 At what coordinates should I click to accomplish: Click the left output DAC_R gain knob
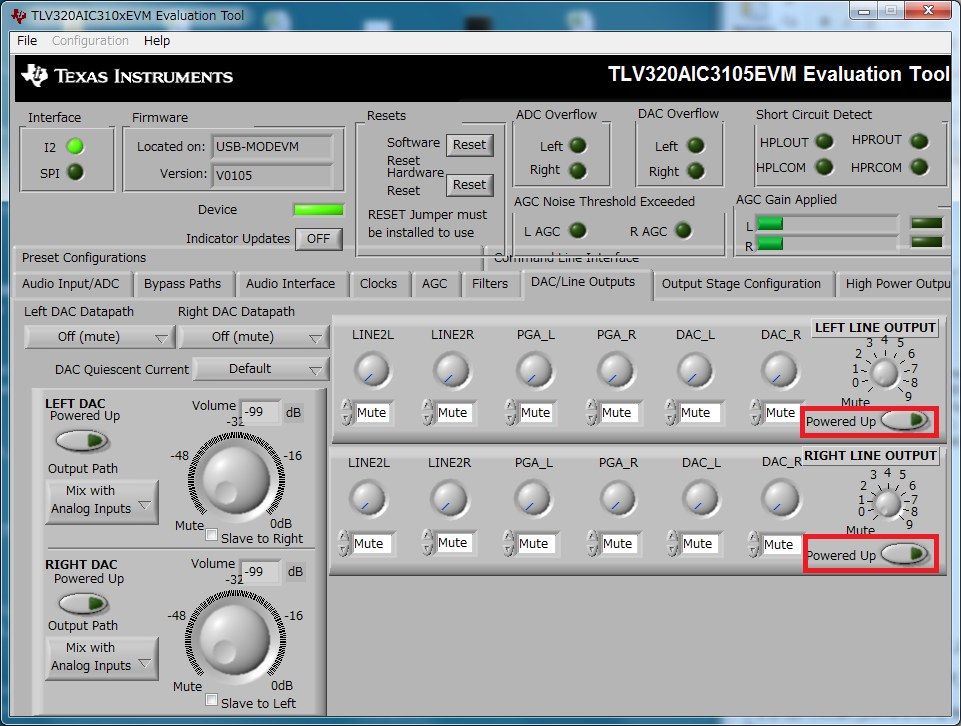point(779,369)
